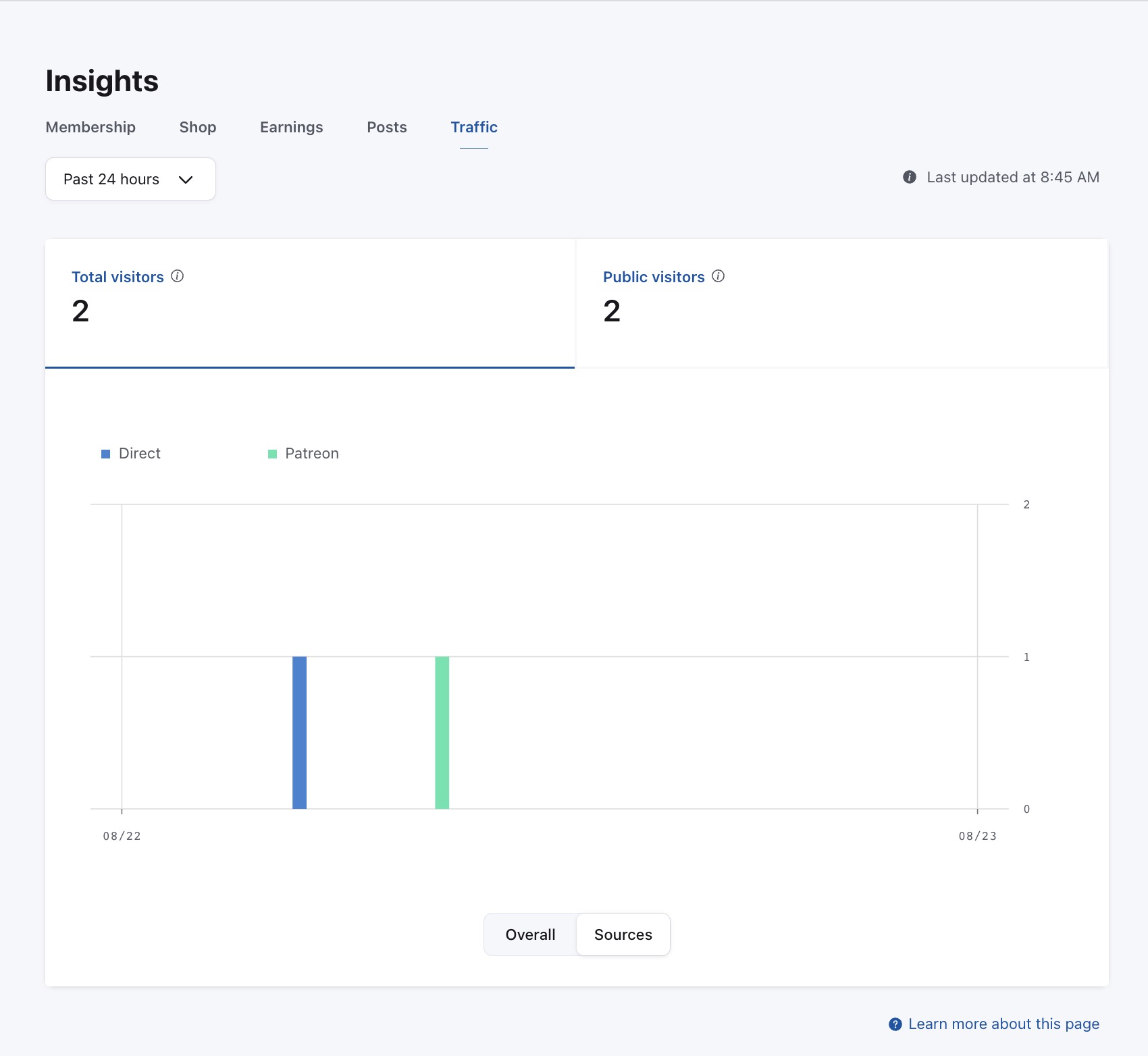The height and width of the screenshot is (1056, 1148).
Task: Switch chart to Sources view
Action: (623, 934)
